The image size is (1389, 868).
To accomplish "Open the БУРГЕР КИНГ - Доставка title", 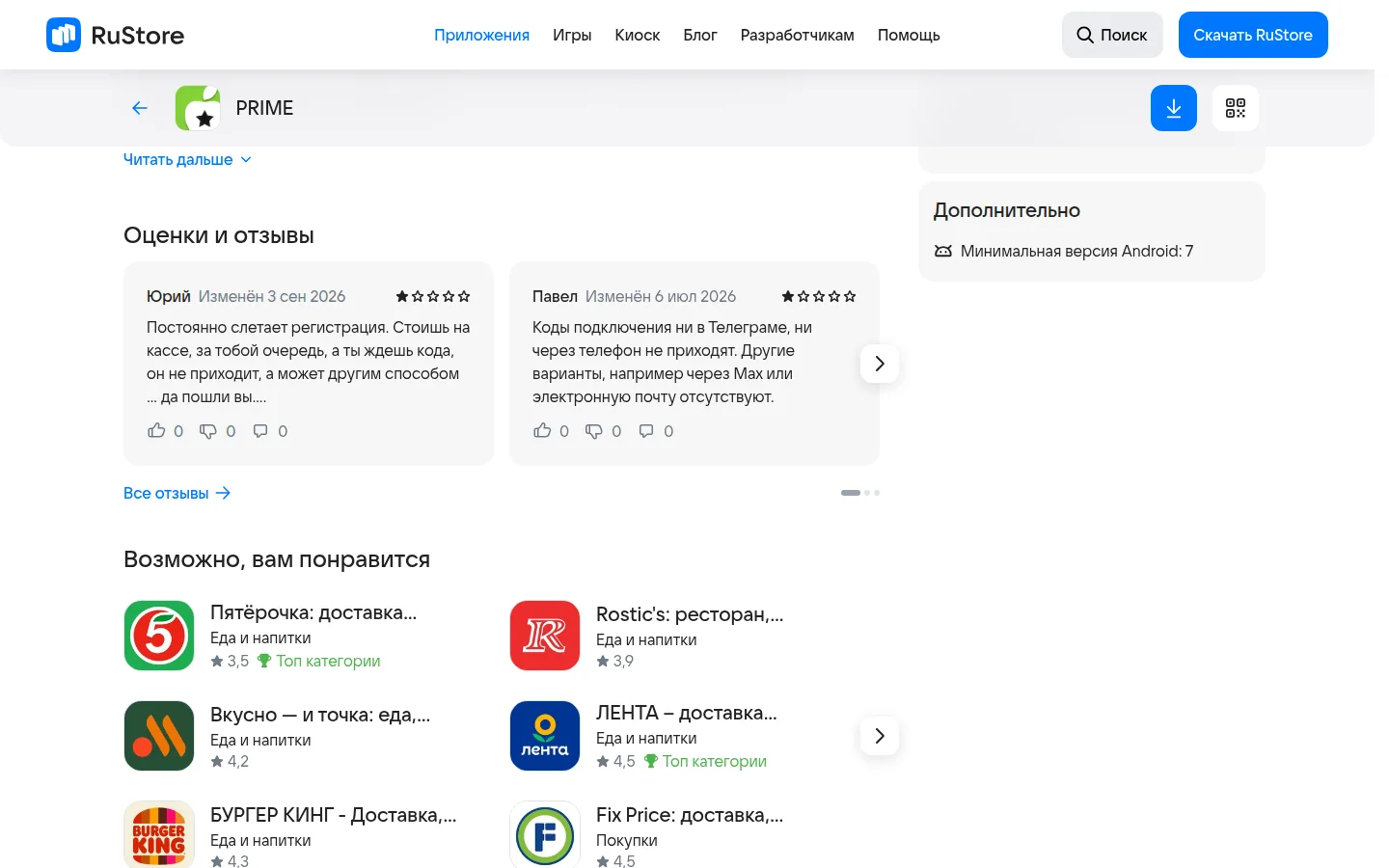I will [x=334, y=815].
